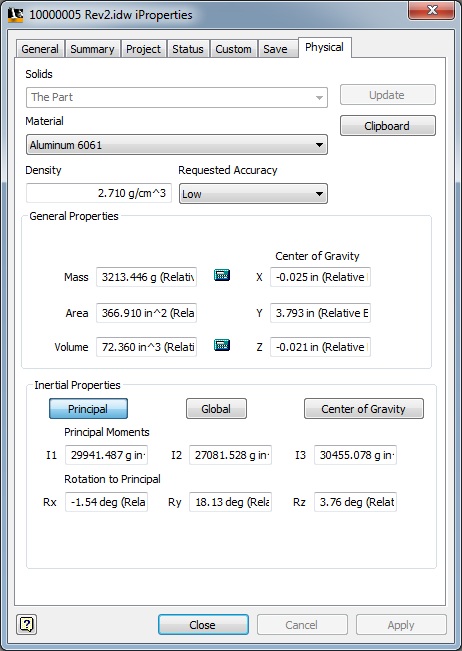Select the Principal inertial properties button
462x651 pixels.
point(88,409)
